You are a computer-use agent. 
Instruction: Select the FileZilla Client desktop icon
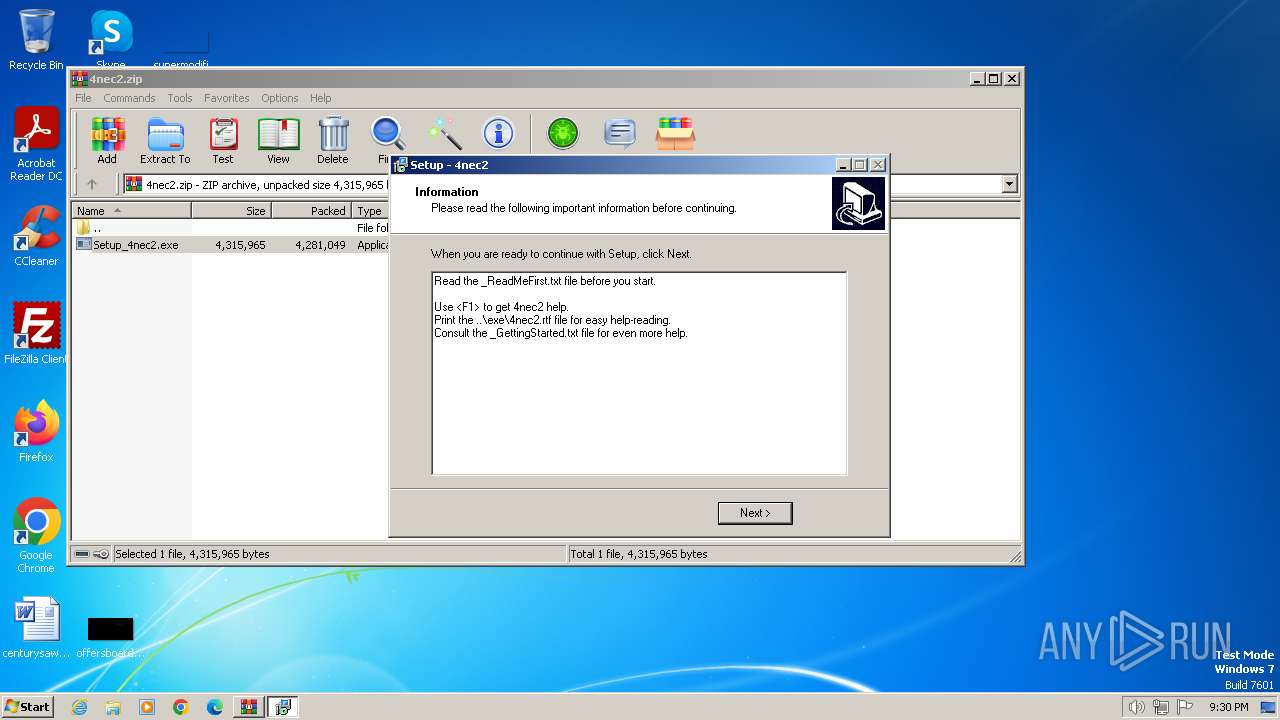[x=36, y=334]
